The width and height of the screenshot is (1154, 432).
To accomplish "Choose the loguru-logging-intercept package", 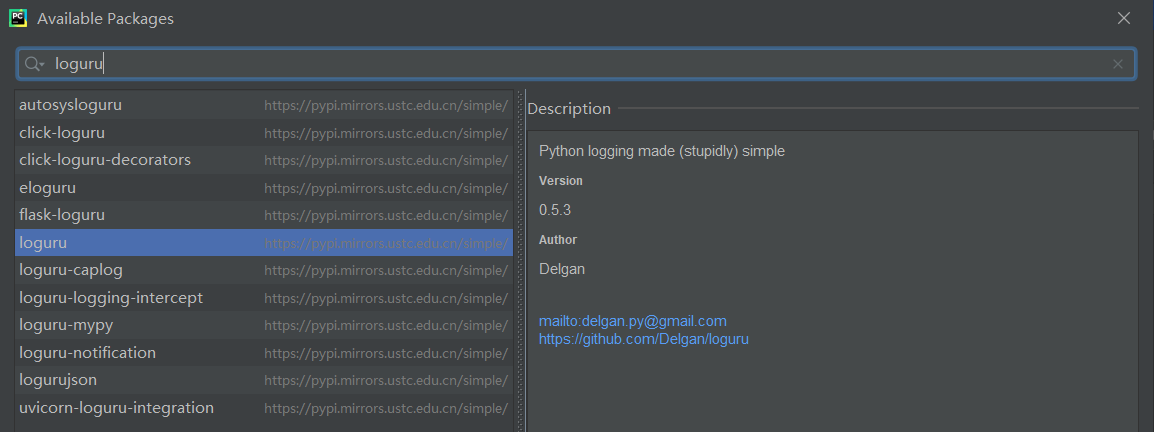I will 111,298.
